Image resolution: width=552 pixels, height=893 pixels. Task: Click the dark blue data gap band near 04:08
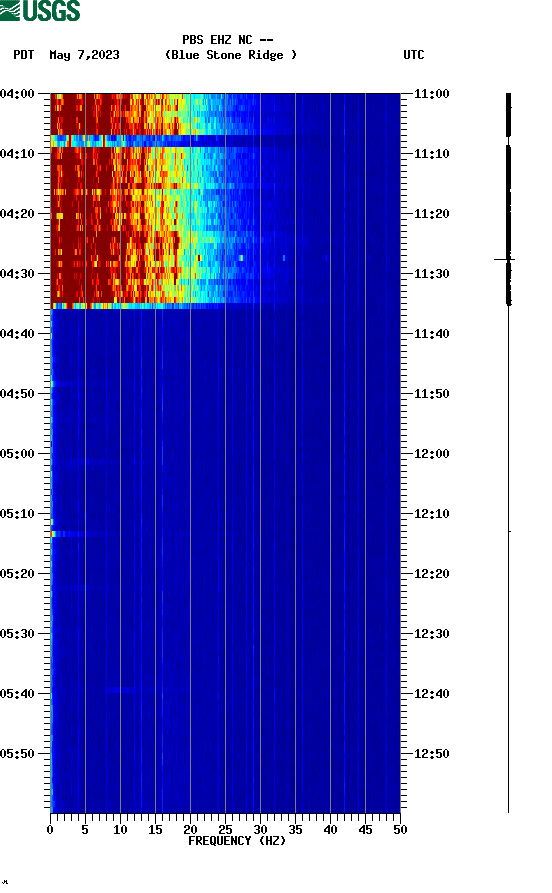[225, 141]
